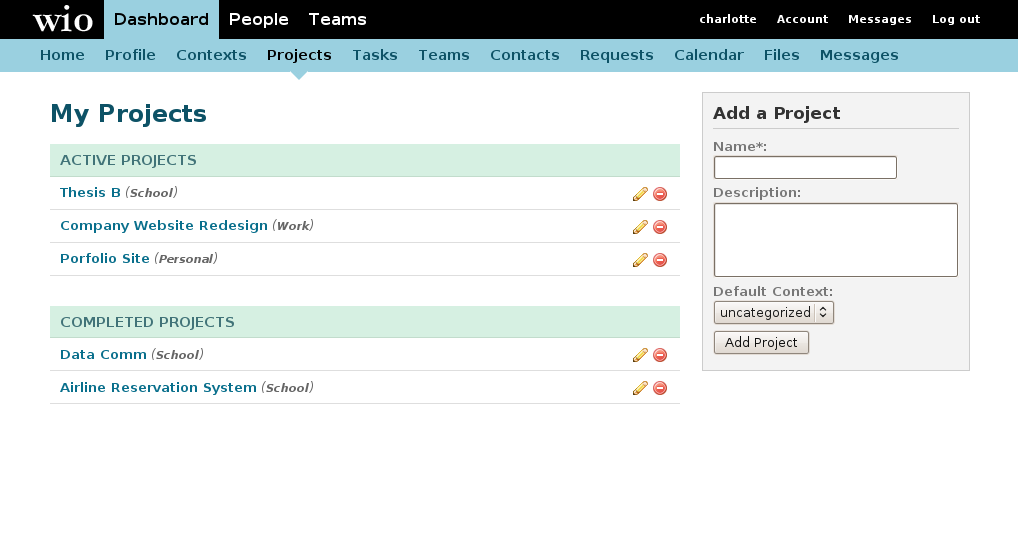Delete the Thesis B project
The image size is (1018, 548).
click(x=660, y=194)
